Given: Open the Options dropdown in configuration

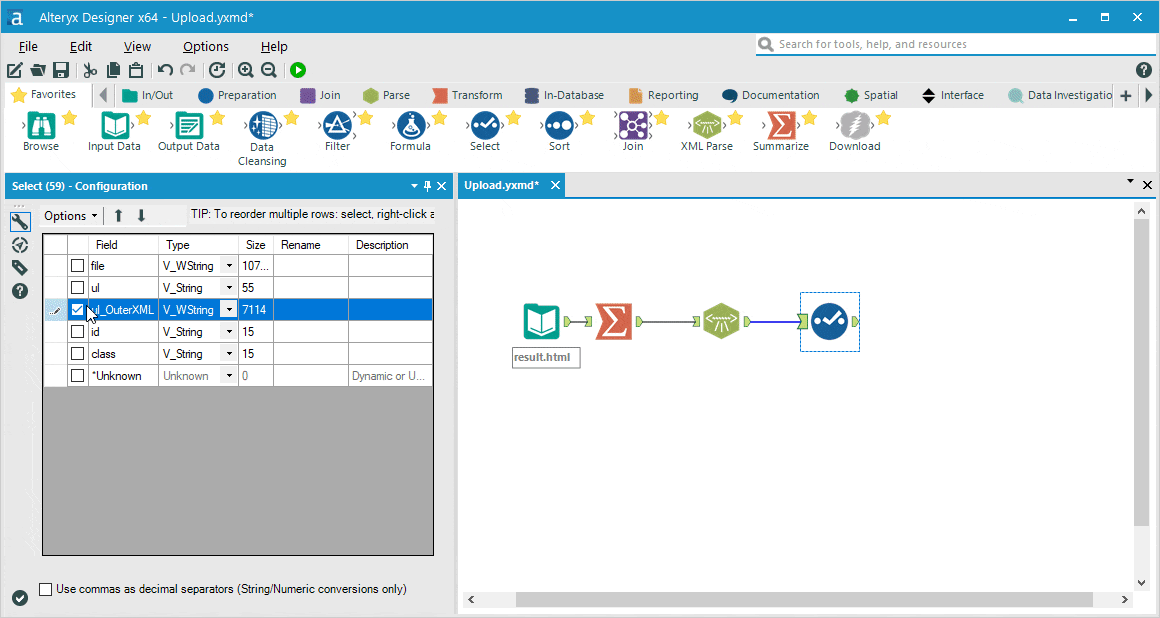Looking at the screenshot, I should coord(70,215).
